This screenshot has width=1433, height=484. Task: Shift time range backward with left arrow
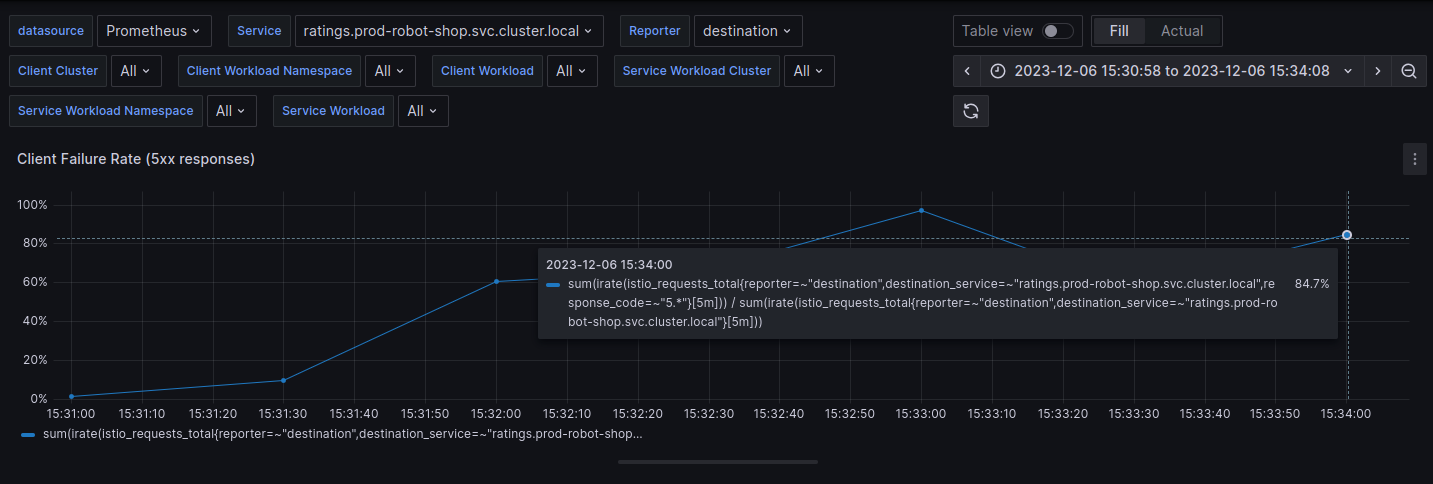pos(967,71)
